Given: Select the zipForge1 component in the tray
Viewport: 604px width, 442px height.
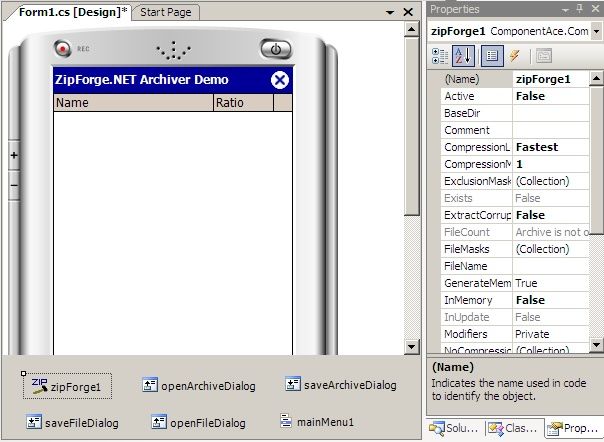Looking at the screenshot, I should pos(68,386).
